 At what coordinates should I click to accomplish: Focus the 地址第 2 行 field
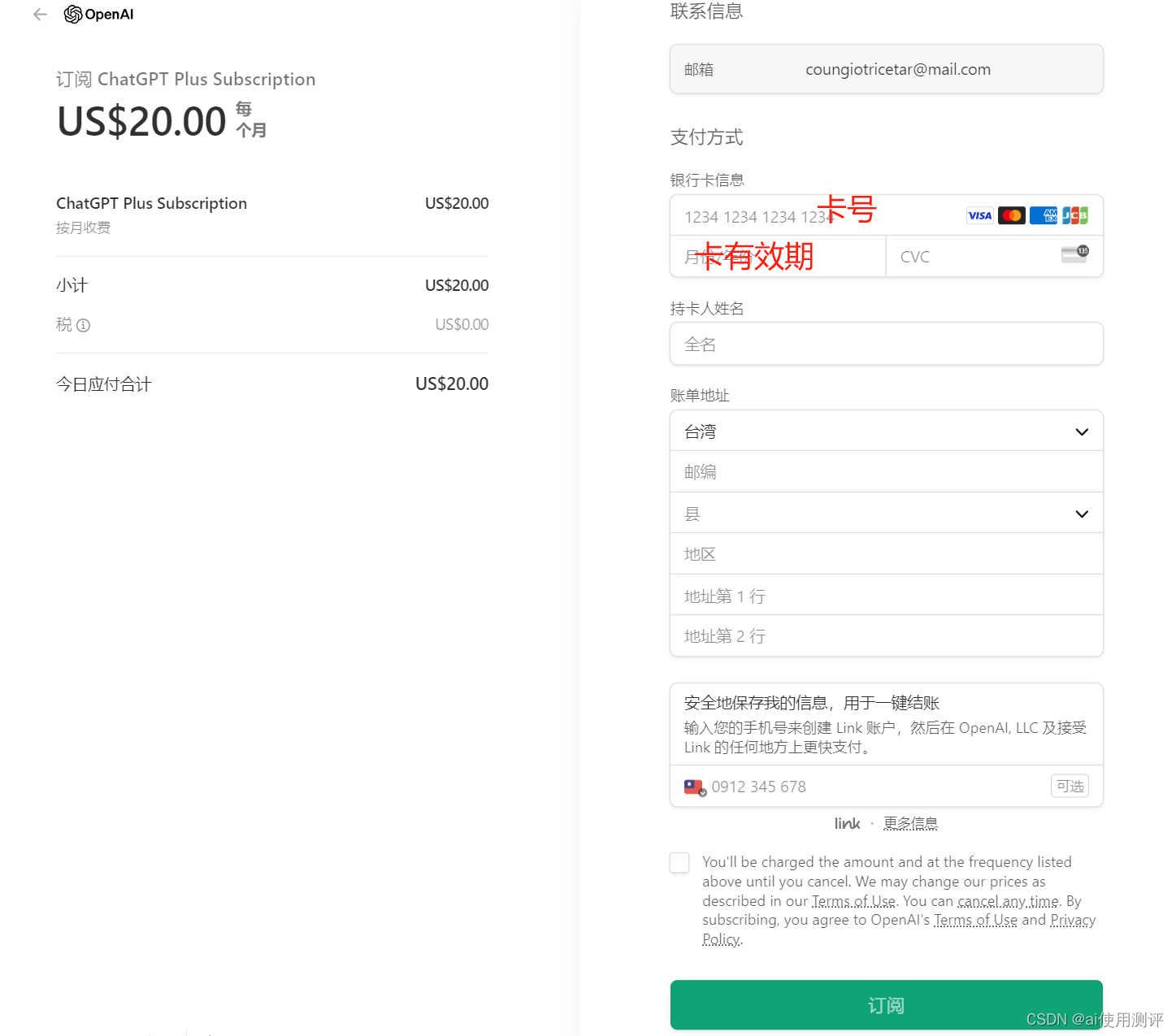887,636
